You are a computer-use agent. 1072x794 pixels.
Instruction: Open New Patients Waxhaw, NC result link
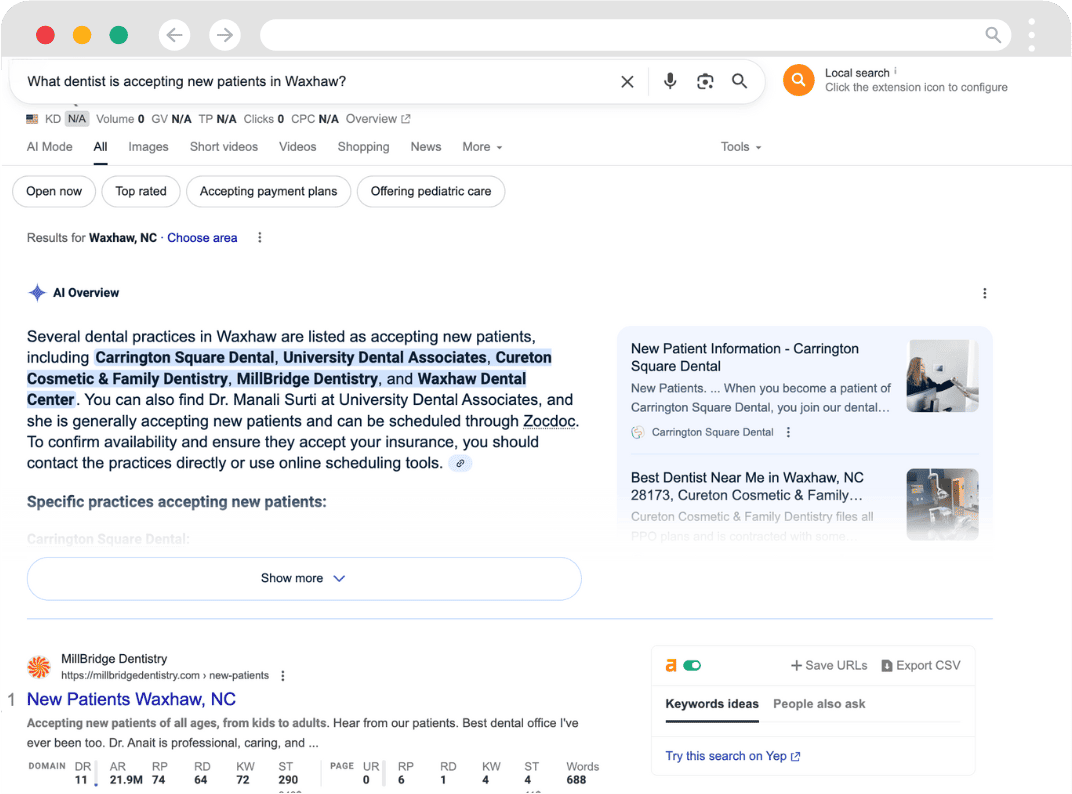click(131, 699)
